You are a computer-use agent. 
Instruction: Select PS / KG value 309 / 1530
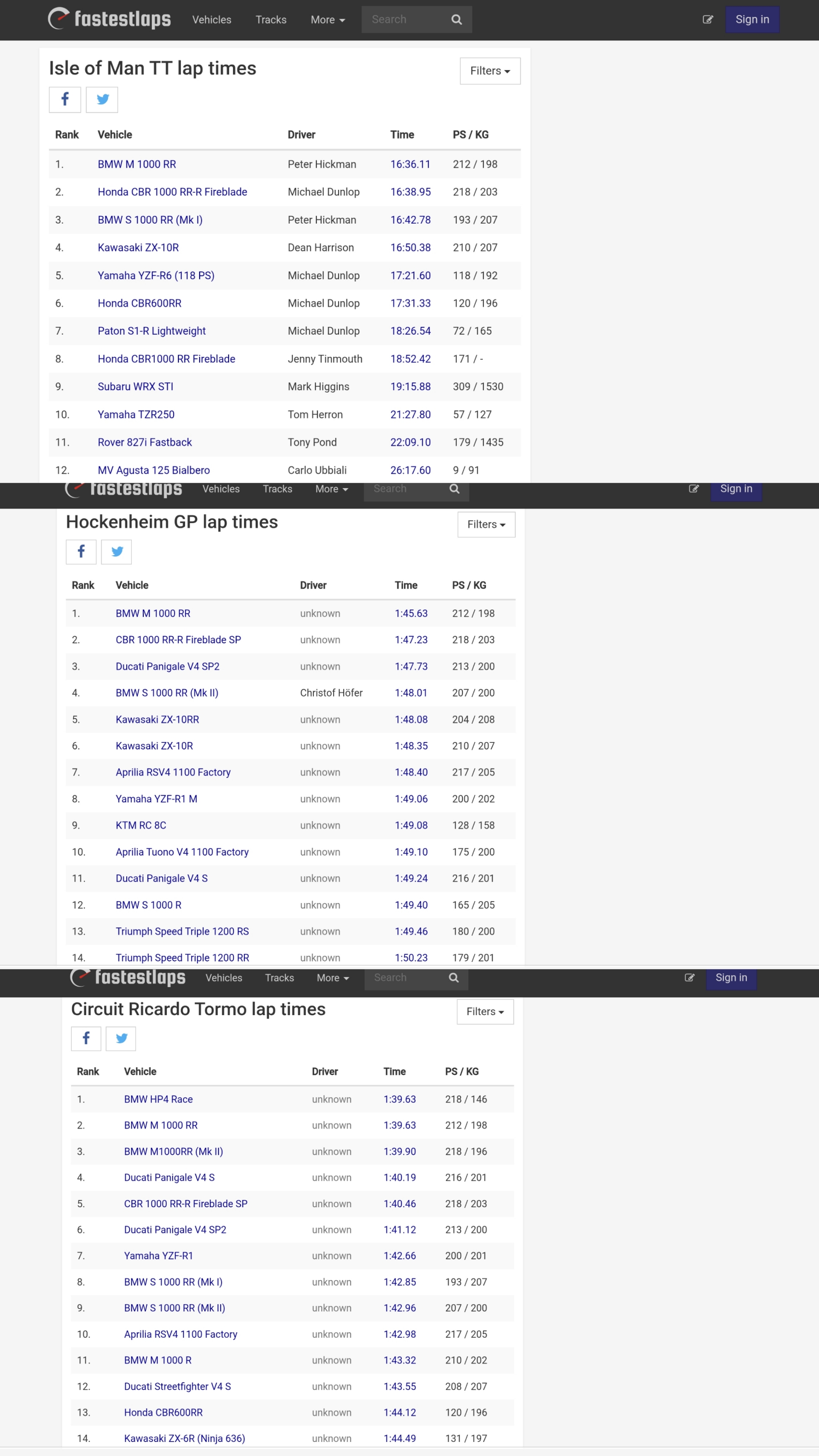[478, 387]
